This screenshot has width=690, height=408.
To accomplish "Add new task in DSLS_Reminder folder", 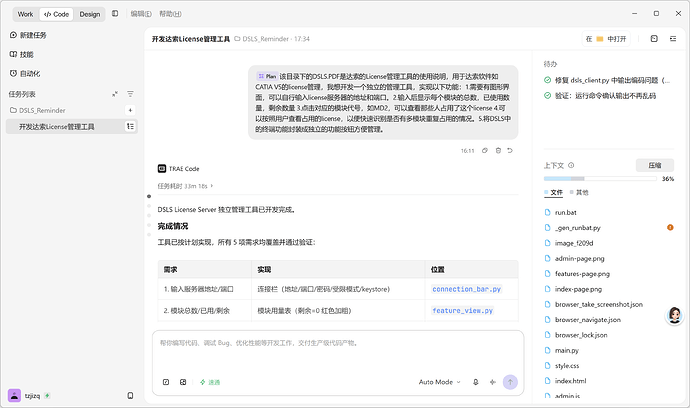I will click(130, 110).
